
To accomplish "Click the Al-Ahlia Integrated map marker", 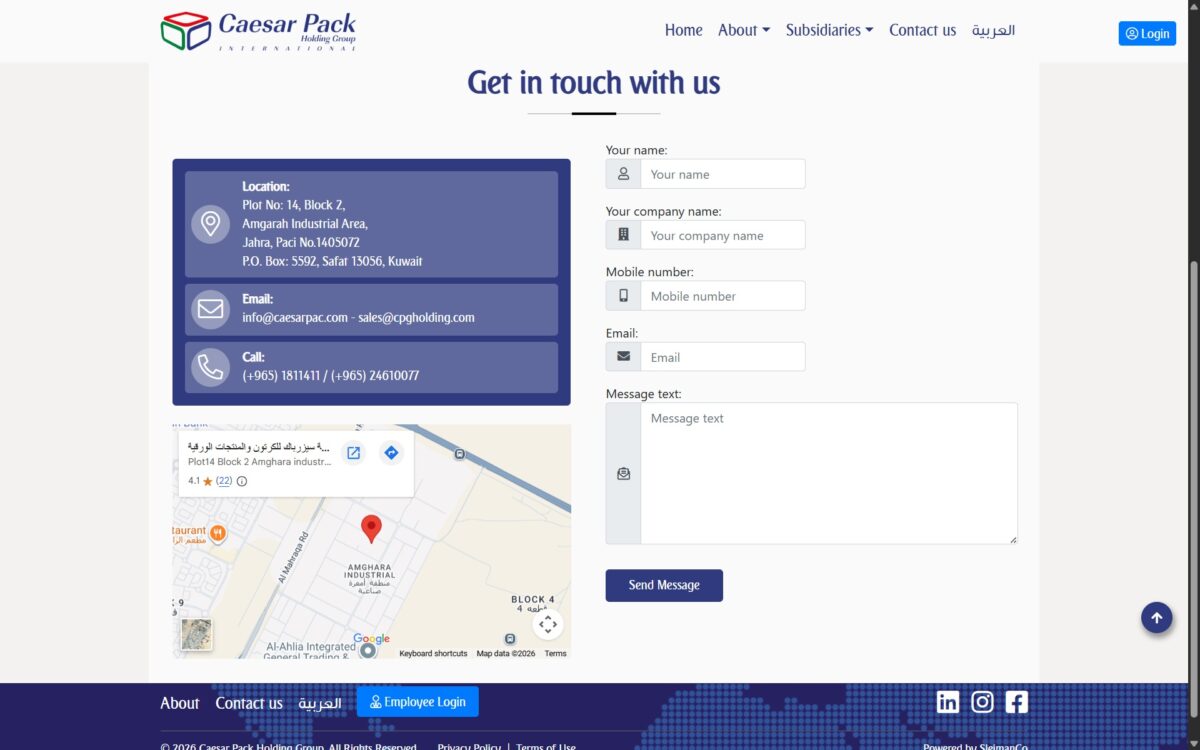I will (x=368, y=651).
